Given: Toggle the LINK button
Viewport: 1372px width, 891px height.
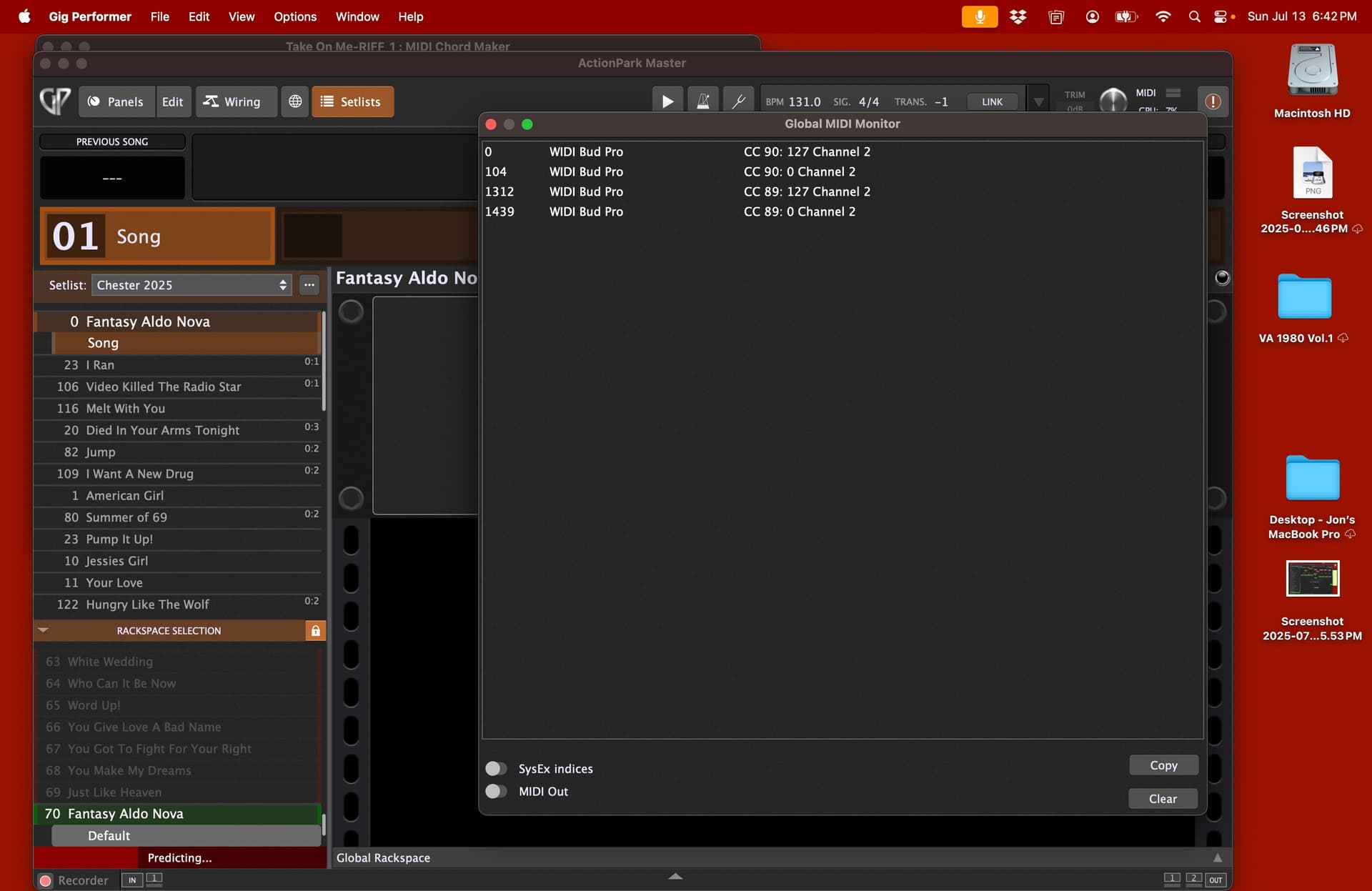Looking at the screenshot, I should [x=992, y=101].
